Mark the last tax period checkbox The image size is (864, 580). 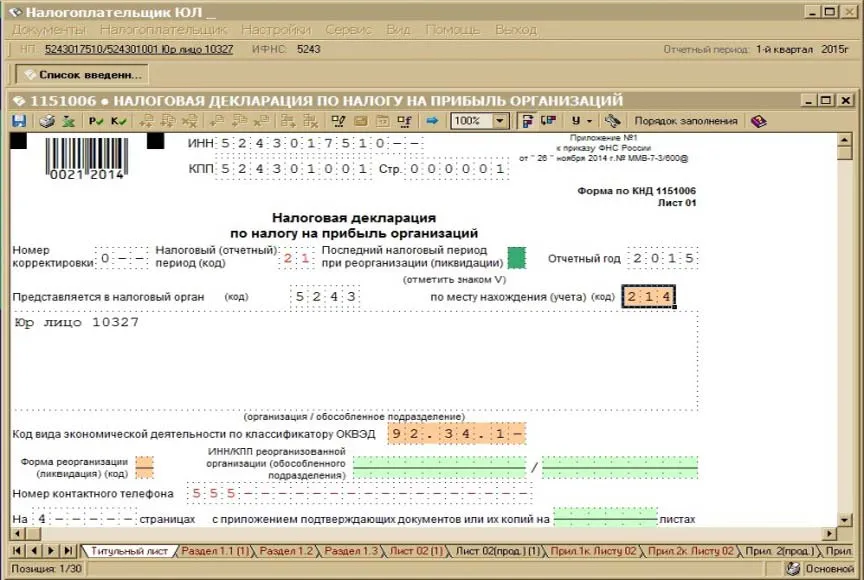tap(516, 257)
